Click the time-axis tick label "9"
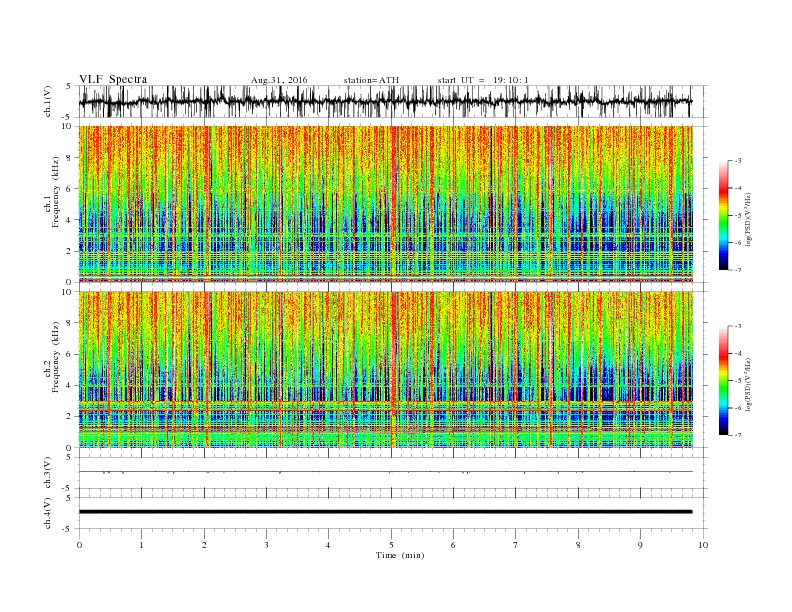792x612 pixels. coord(640,545)
